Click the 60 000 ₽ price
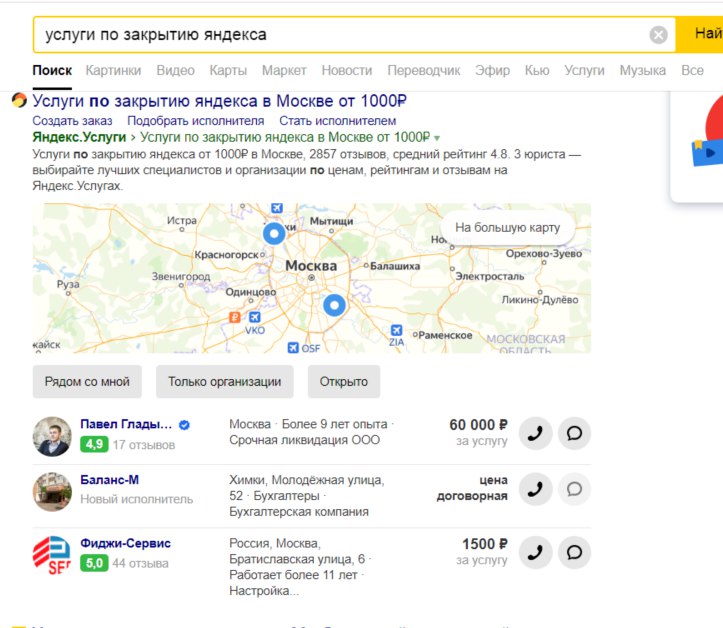This screenshot has width=723, height=628. click(x=478, y=425)
